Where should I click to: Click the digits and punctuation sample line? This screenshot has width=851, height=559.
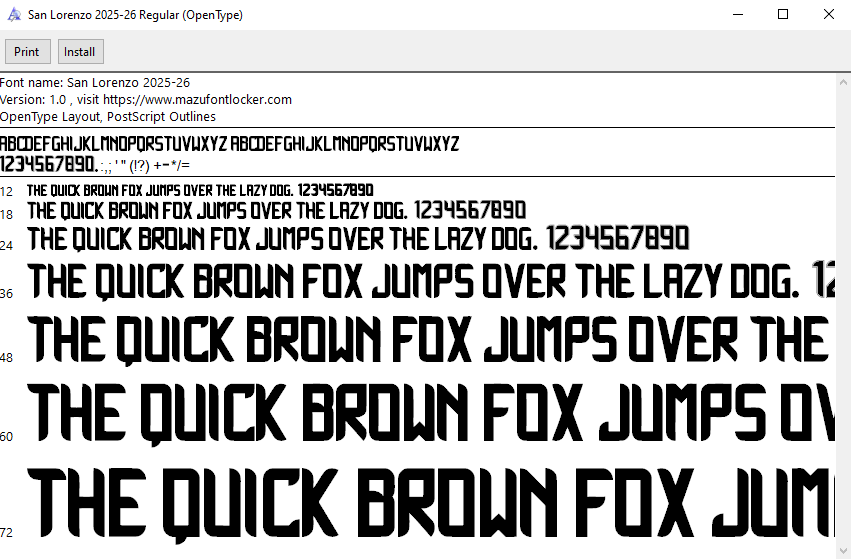[x=95, y=164]
